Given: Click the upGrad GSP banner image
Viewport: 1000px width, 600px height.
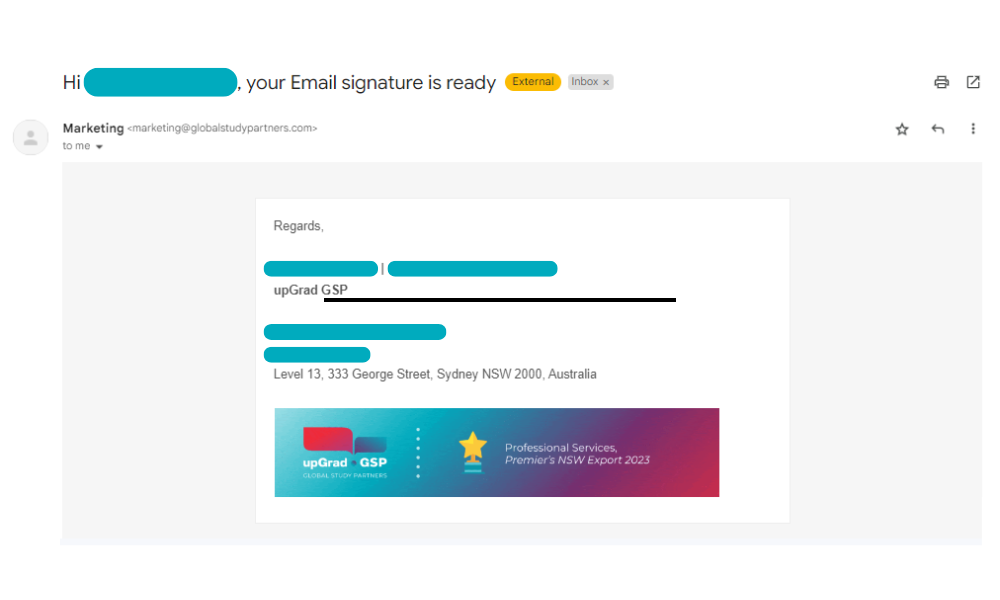Looking at the screenshot, I should (497, 452).
